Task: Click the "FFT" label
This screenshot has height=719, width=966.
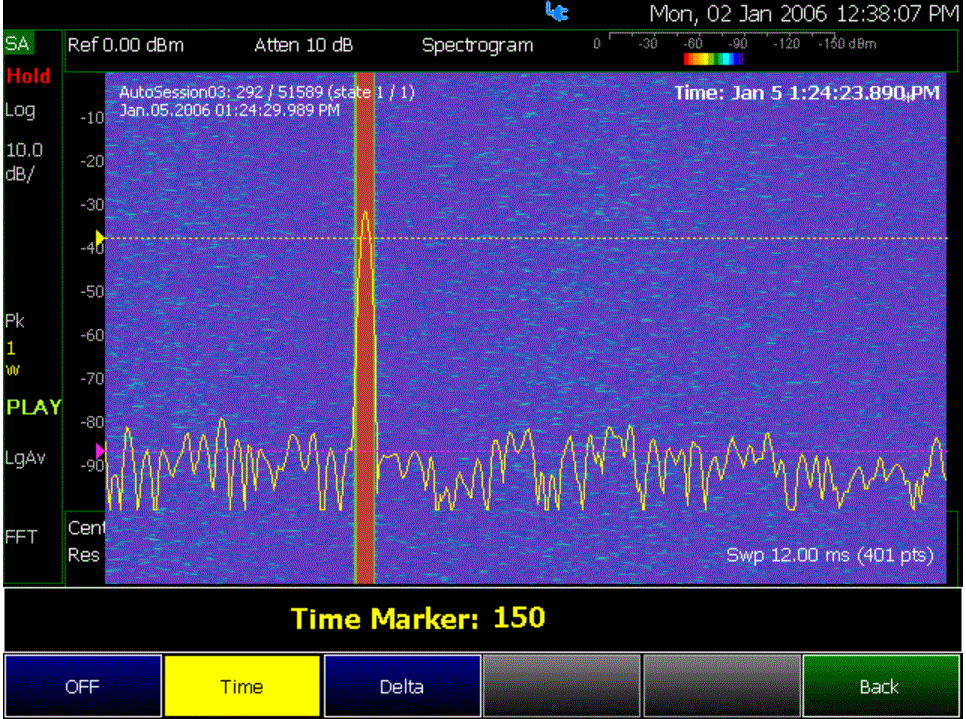Action: (x=21, y=537)
